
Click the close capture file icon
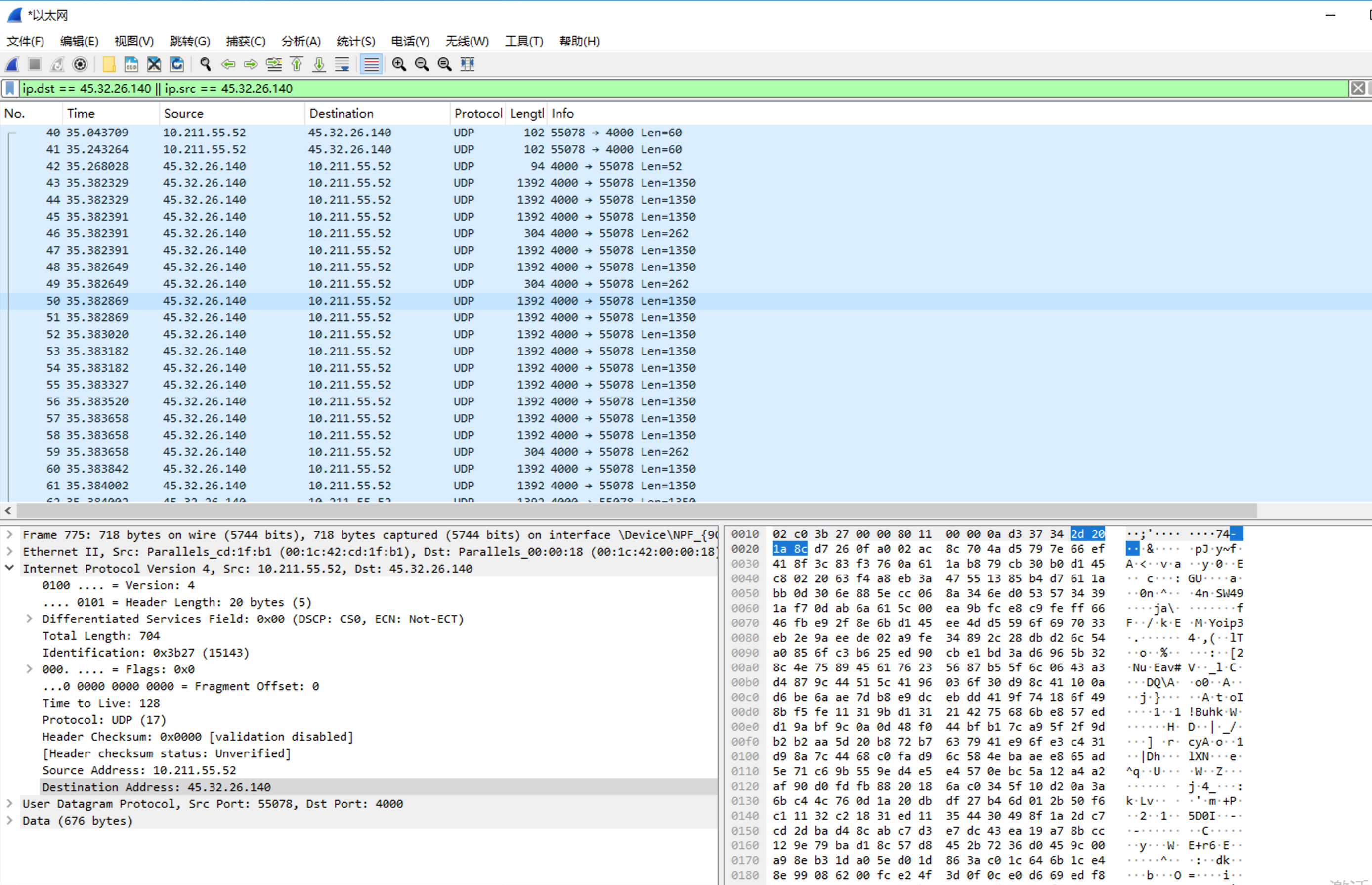[154, 64]
